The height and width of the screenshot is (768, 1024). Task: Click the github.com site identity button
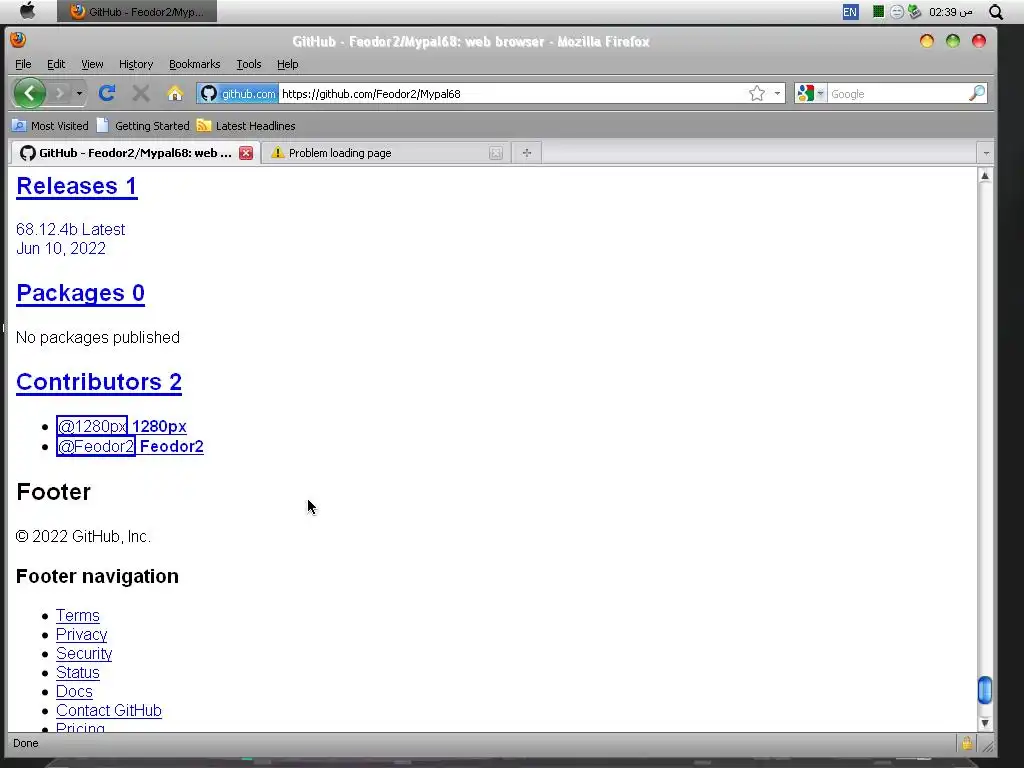(238, 93)
